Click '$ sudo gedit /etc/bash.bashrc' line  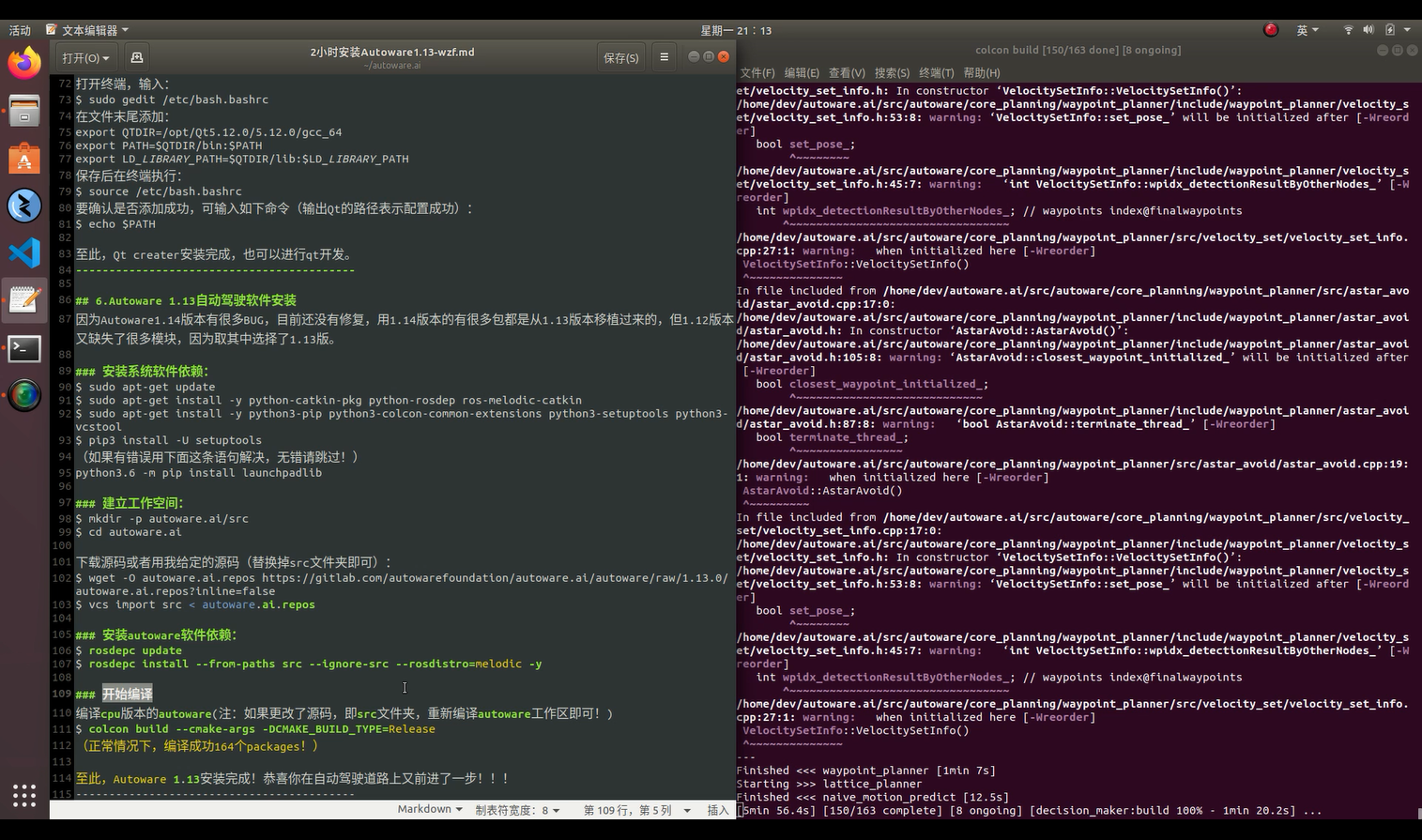pyautogui.click(x=173, y=99)
